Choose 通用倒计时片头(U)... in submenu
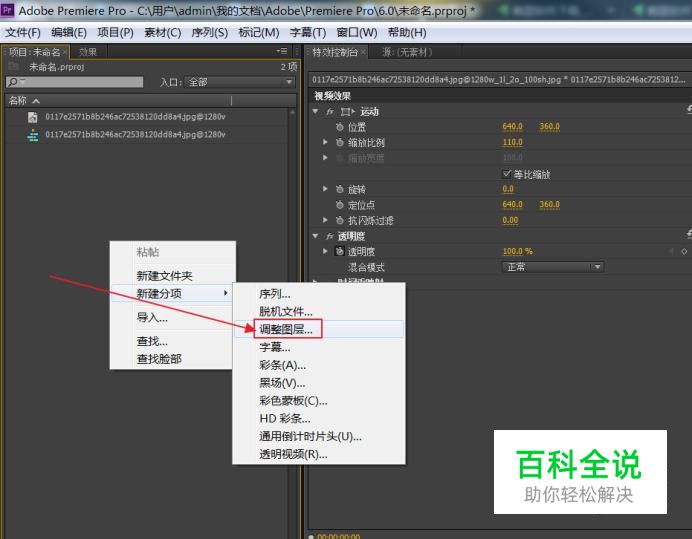The image size is (692, 539). click(x=319, y=437)
